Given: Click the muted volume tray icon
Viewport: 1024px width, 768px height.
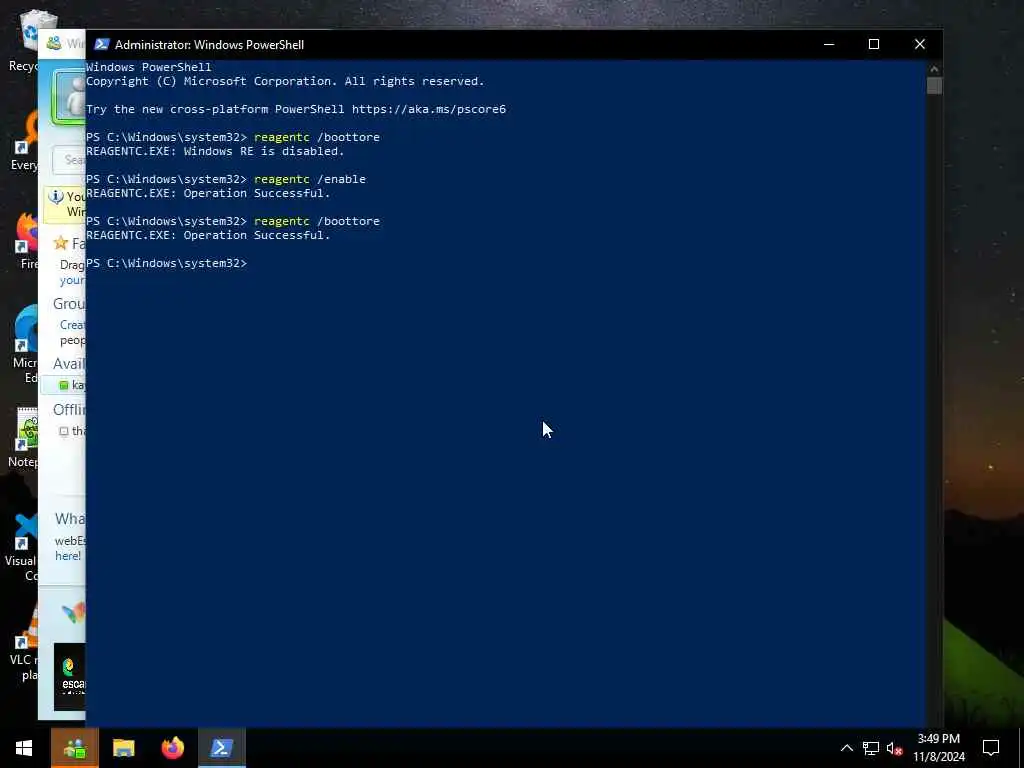Looking at the screenshot, I should point(895,748).
